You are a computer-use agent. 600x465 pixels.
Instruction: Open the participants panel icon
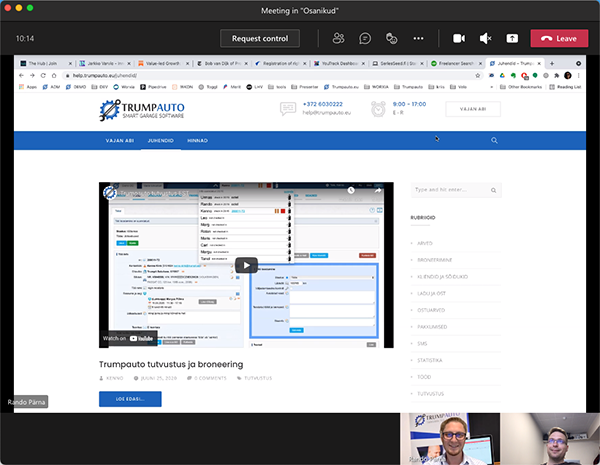pos(338,38)
